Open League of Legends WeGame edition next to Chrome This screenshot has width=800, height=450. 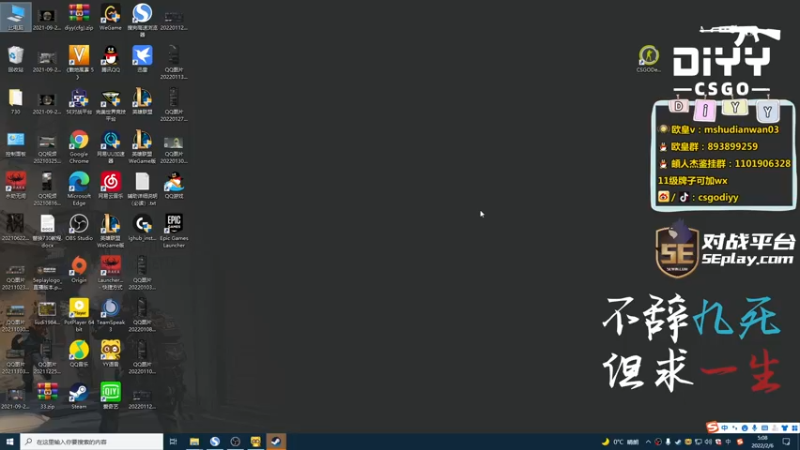point(142,146)
